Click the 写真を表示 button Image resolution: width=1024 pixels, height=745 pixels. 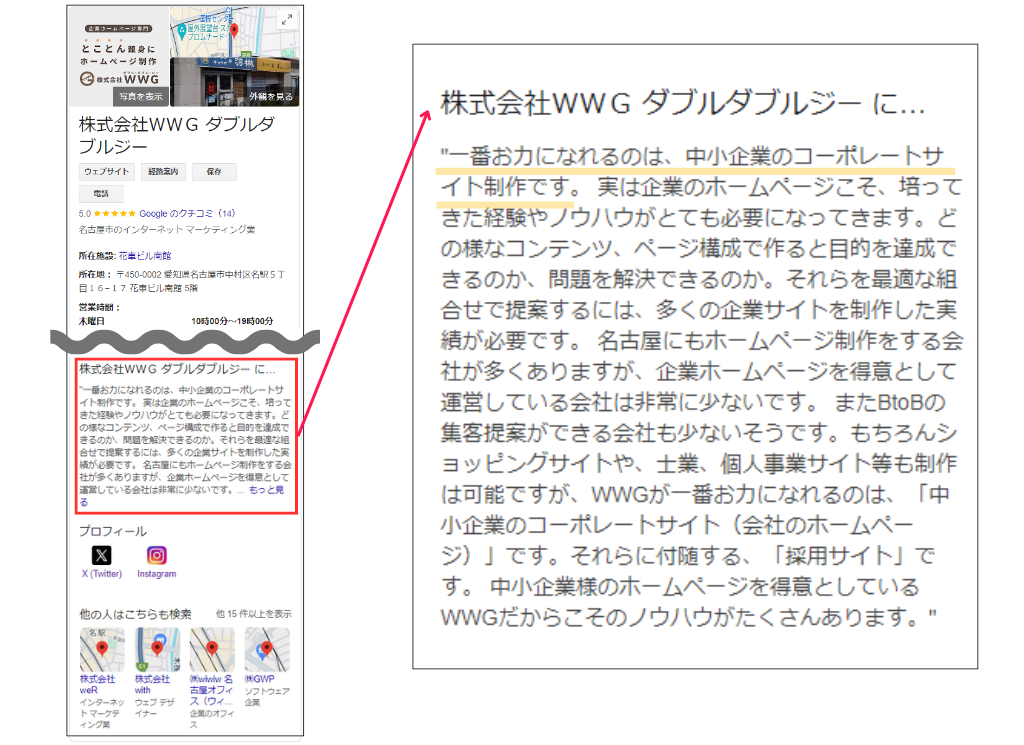coord(141,94)
